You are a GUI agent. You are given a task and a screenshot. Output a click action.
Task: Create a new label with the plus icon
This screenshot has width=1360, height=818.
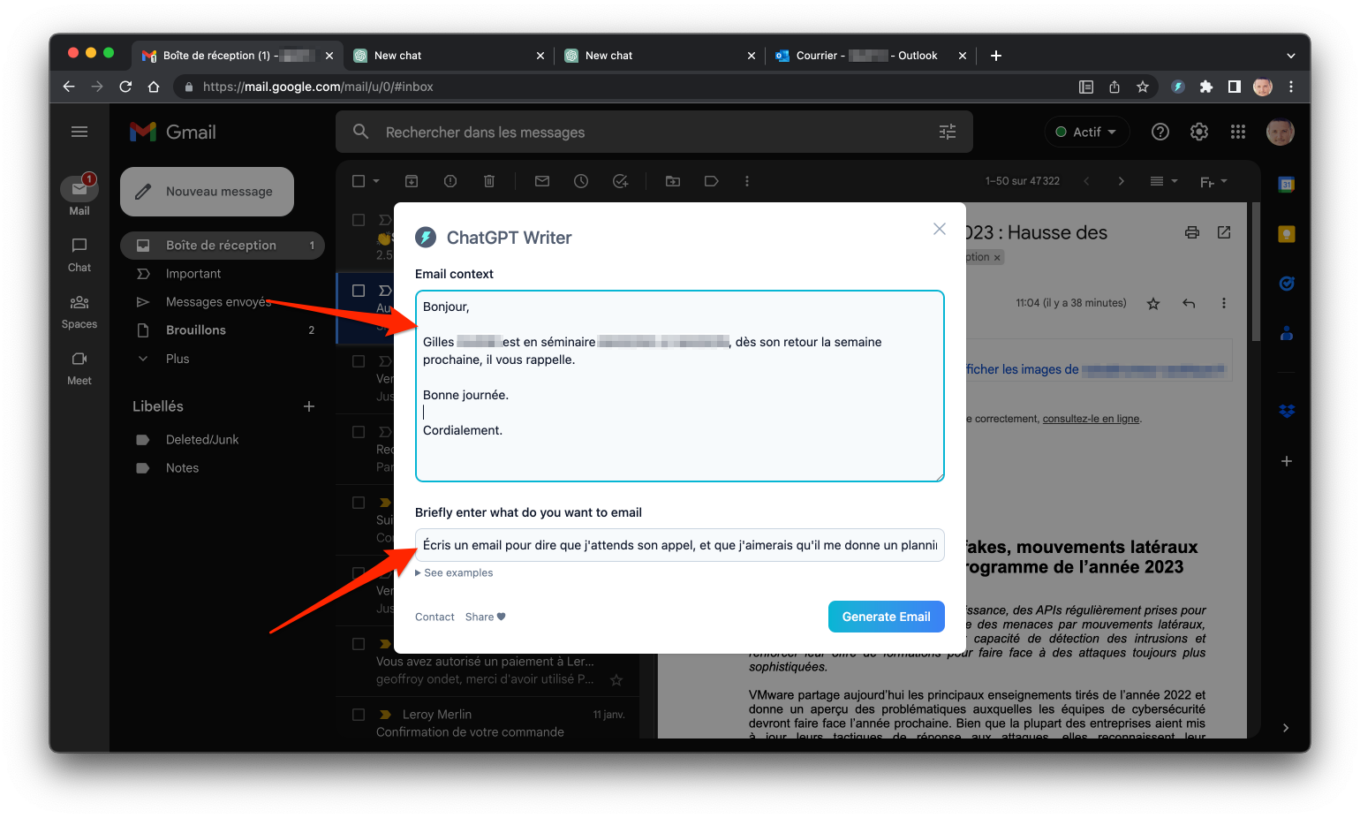pyautogui.click(x=309, y=406)
